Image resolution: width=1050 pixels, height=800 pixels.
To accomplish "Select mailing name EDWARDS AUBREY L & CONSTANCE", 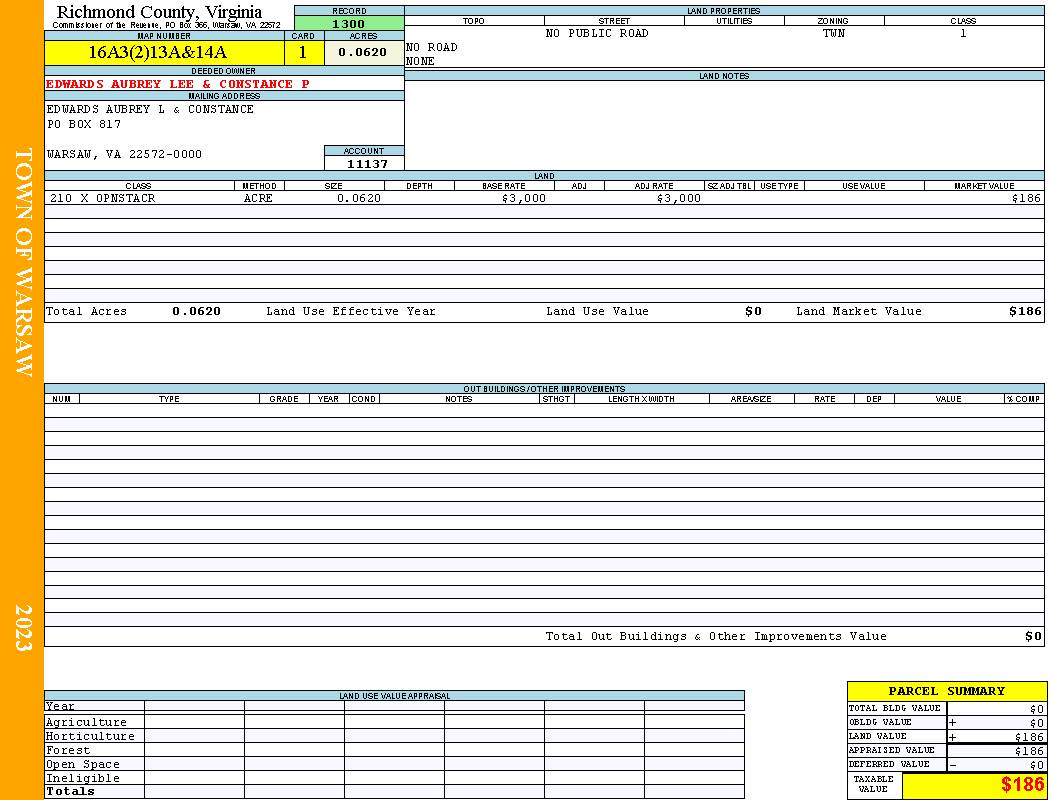I will pos(150,109).
